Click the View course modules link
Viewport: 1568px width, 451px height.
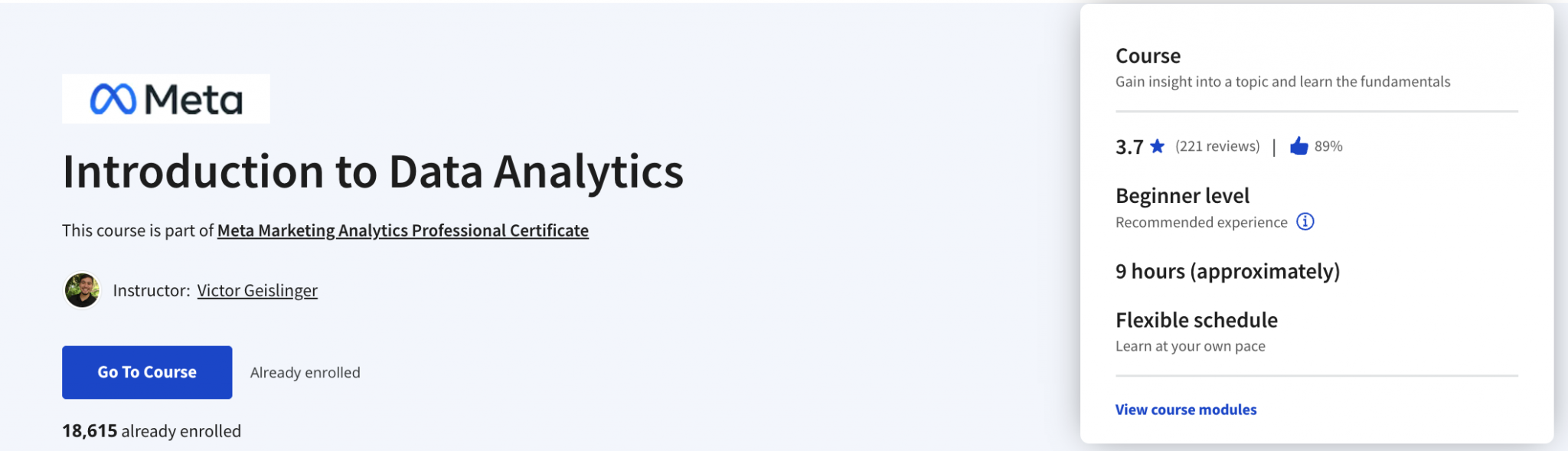(x=1186, y=410)
